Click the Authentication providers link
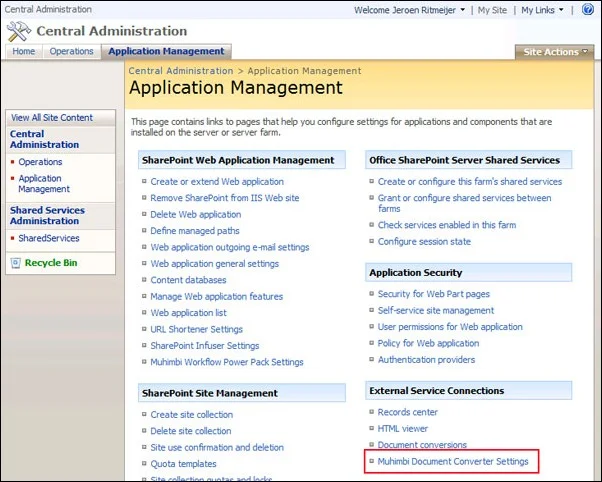 (426, 359)
